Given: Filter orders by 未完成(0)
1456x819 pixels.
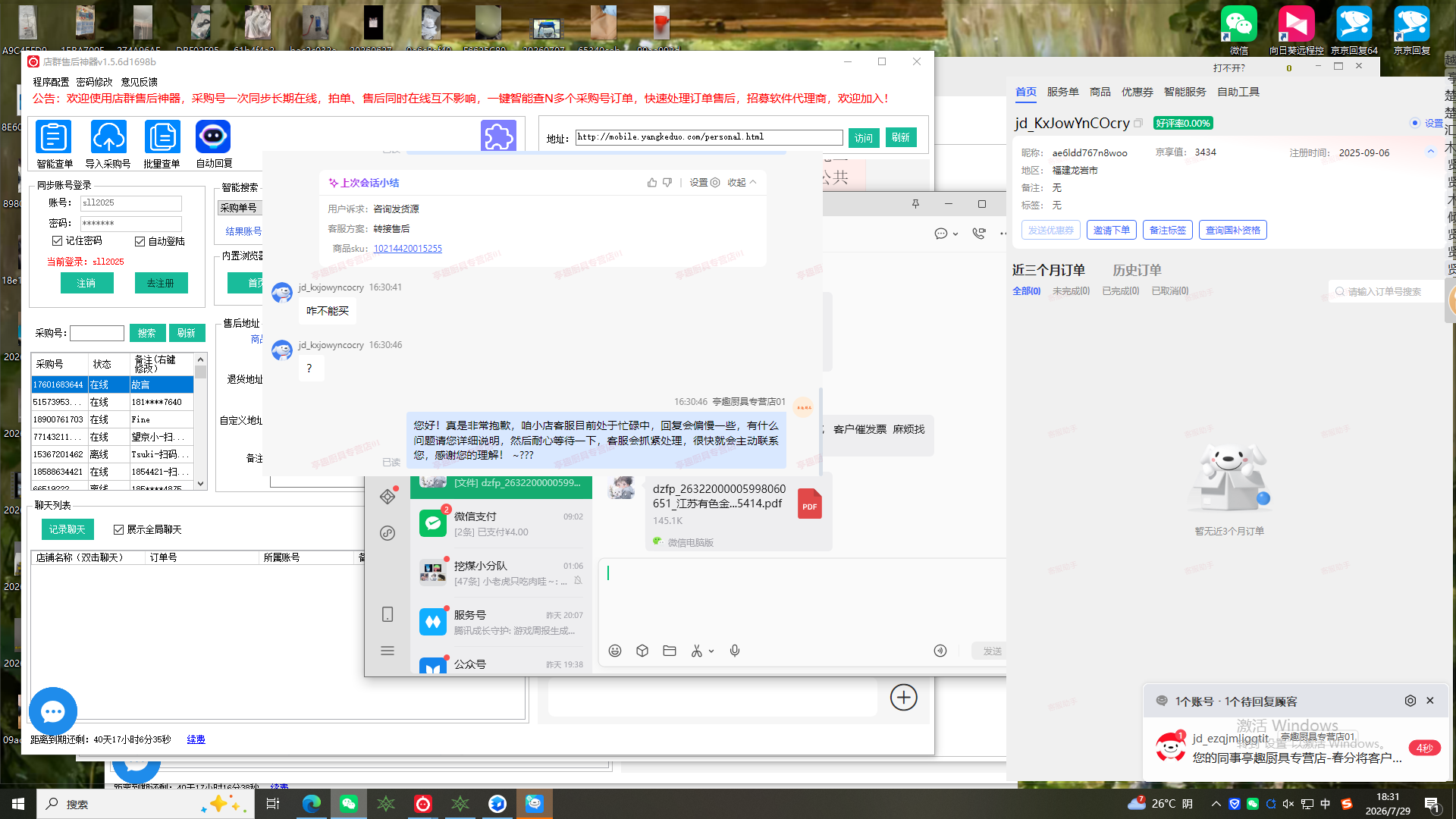Looking at the screenshot, I should [x=1071, y=291].
